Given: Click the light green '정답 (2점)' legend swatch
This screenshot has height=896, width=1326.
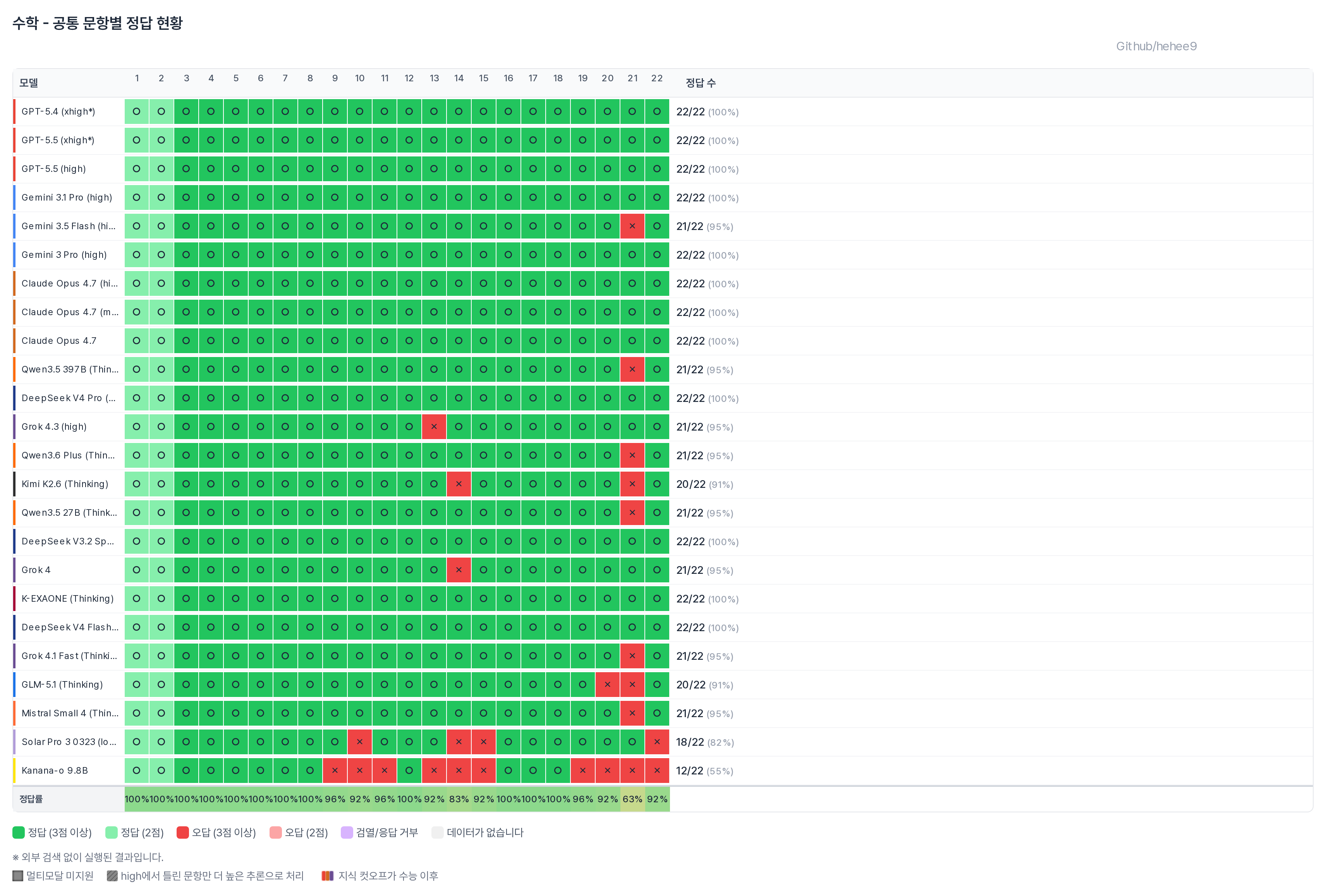Looking at the screenshot, I should click(111, 832).
